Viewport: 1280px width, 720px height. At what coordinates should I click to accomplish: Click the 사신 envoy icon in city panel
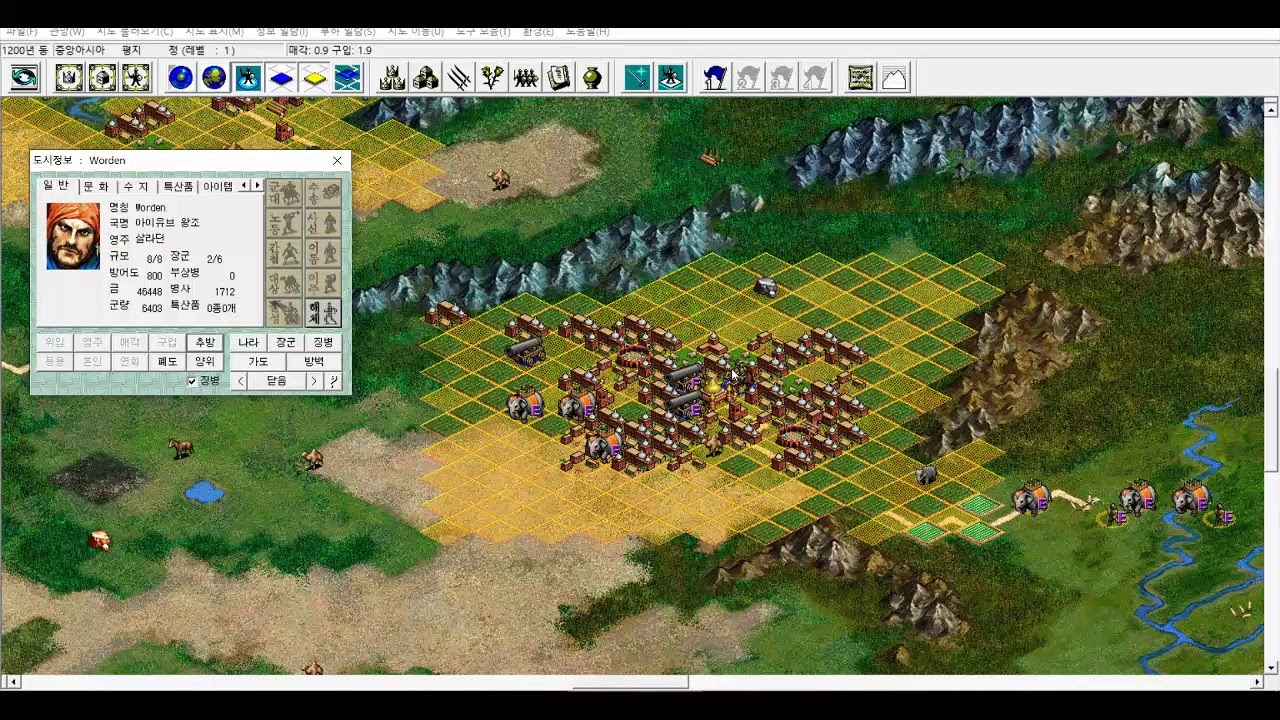click(x=323, y=223)
